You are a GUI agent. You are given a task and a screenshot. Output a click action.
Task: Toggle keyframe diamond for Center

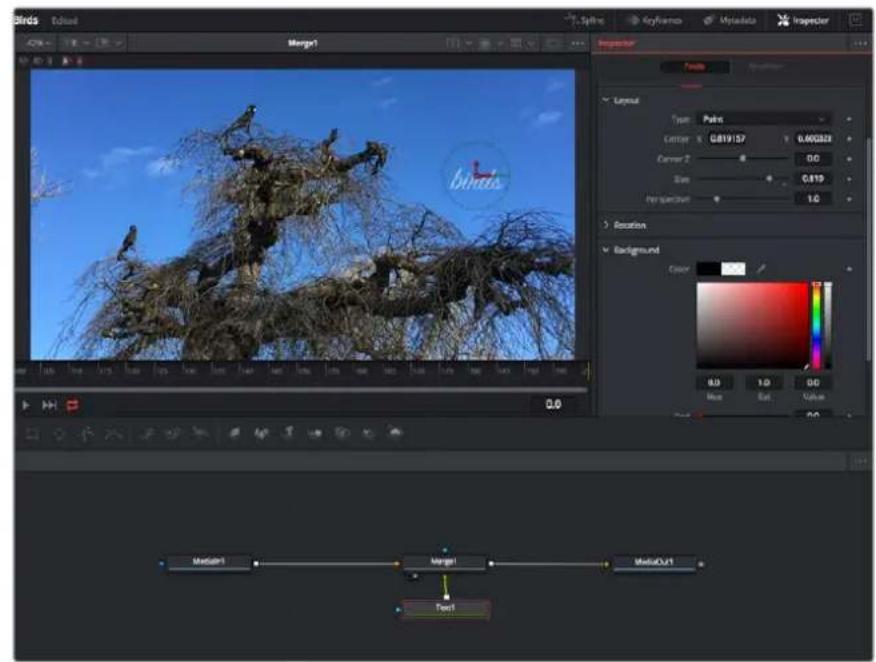849,139
